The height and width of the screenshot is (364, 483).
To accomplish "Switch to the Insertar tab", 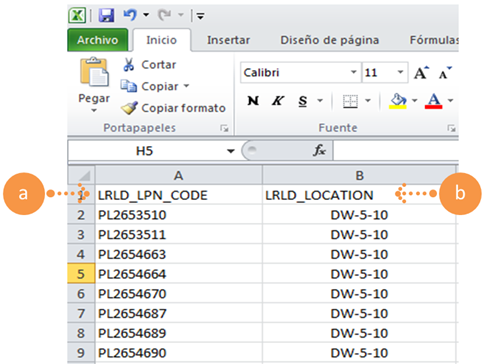I will point(228,40).
